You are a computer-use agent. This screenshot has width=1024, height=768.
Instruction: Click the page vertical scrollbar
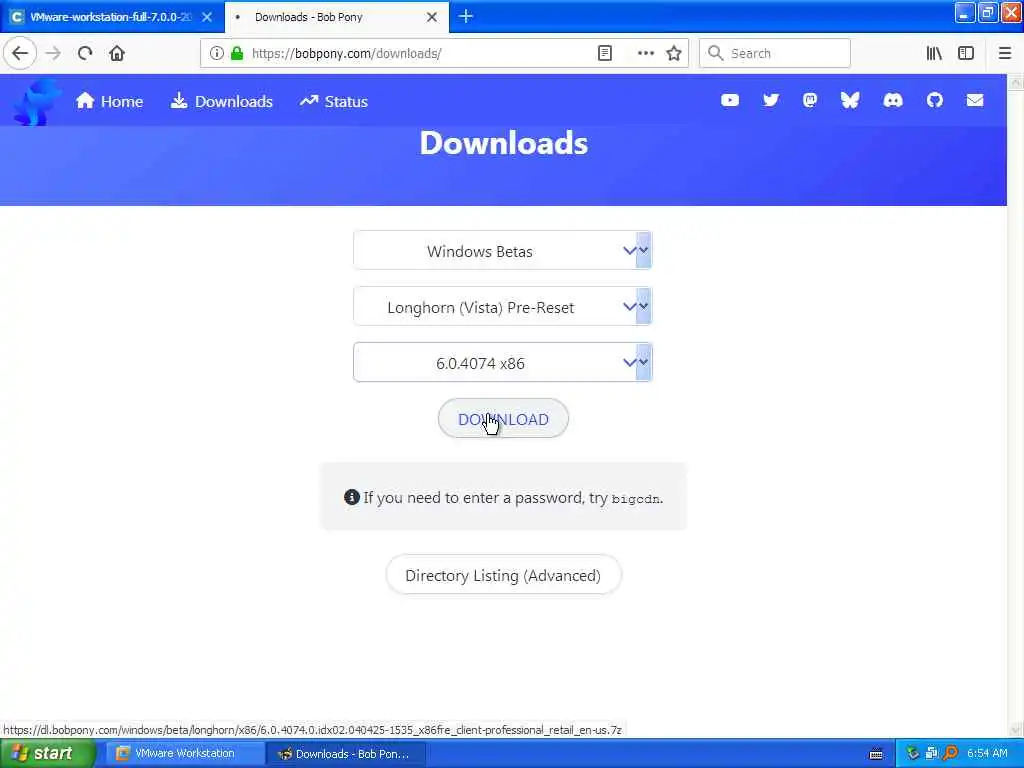pyautogui.click(x=1016, y=405)
